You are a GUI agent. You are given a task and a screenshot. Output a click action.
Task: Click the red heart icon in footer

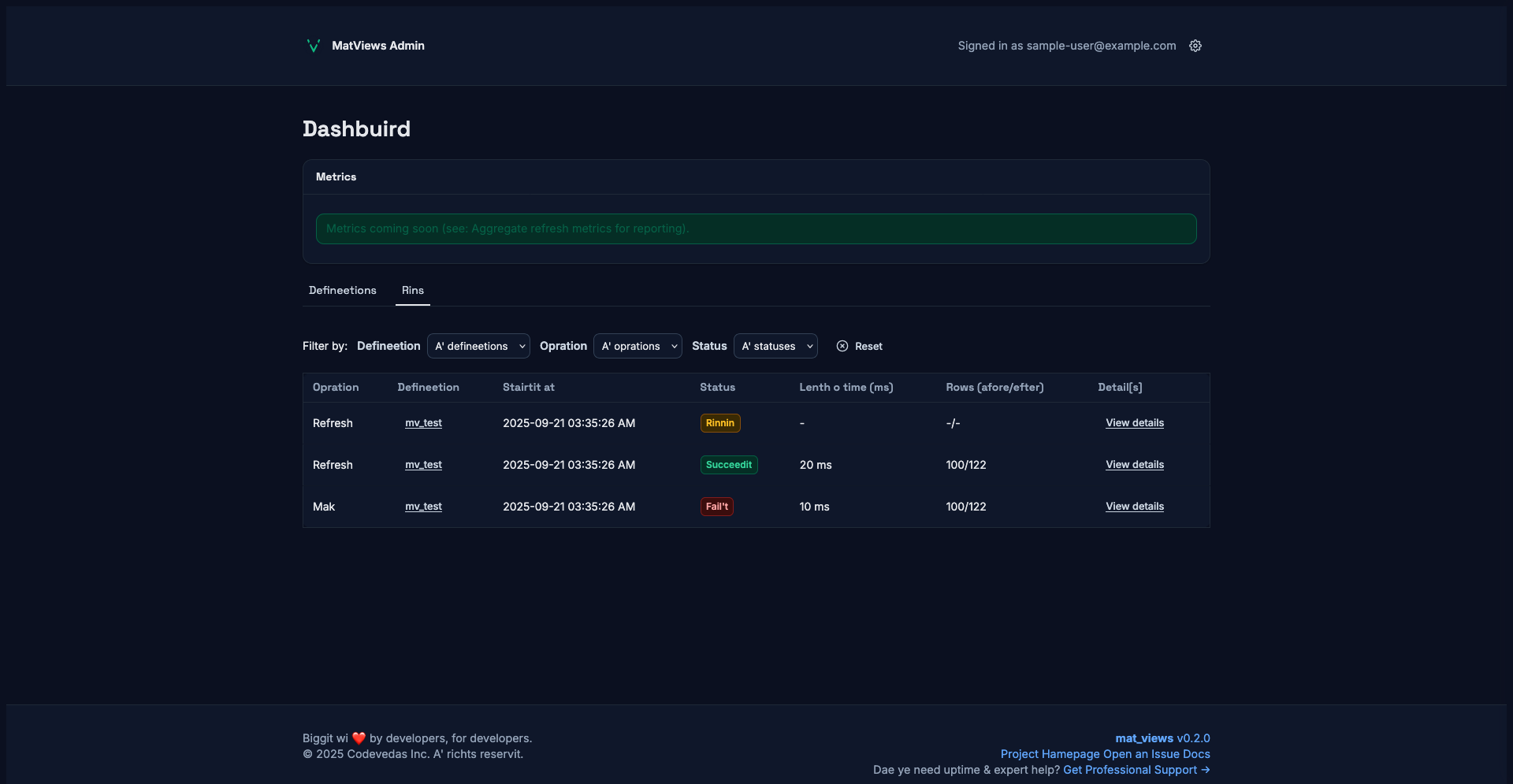point(359,738)
